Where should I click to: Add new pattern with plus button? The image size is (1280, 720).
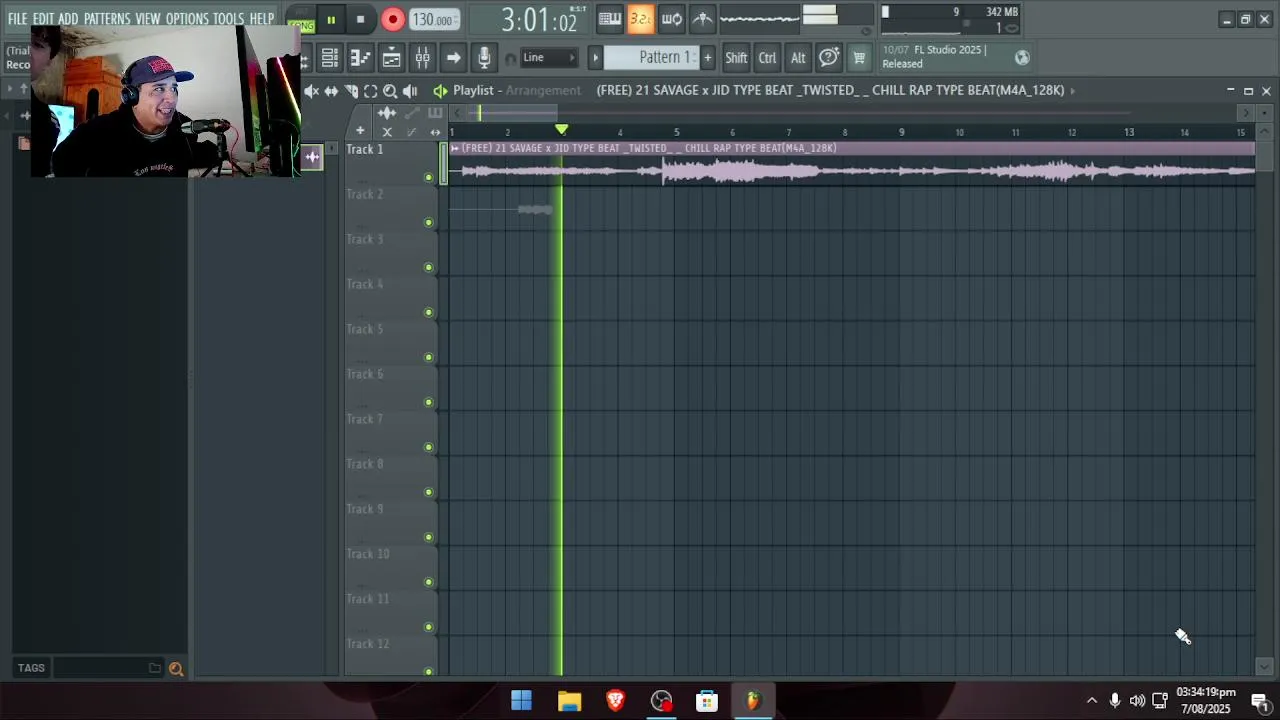click(707, 58)
